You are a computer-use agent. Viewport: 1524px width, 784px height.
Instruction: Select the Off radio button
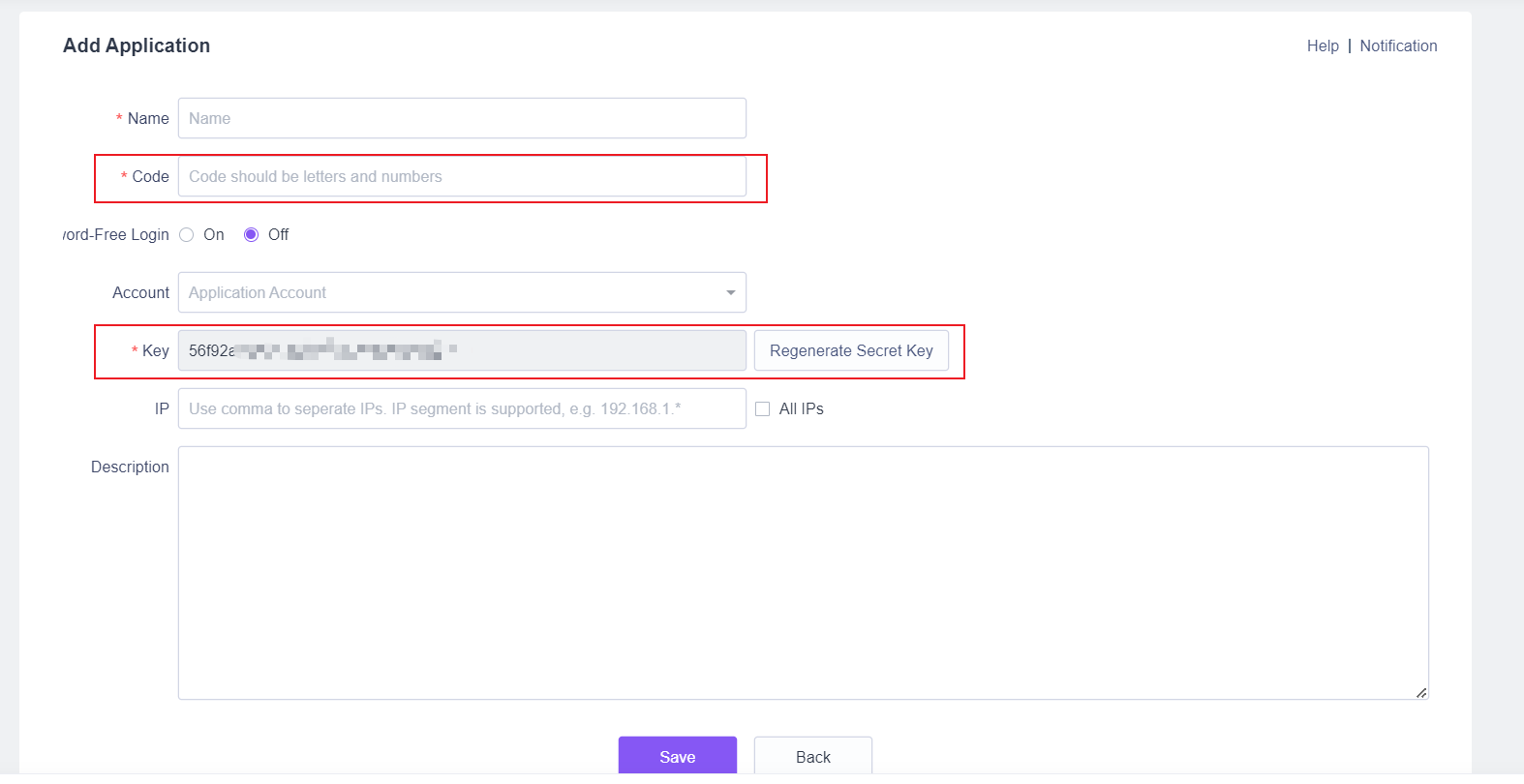point(251,235)
